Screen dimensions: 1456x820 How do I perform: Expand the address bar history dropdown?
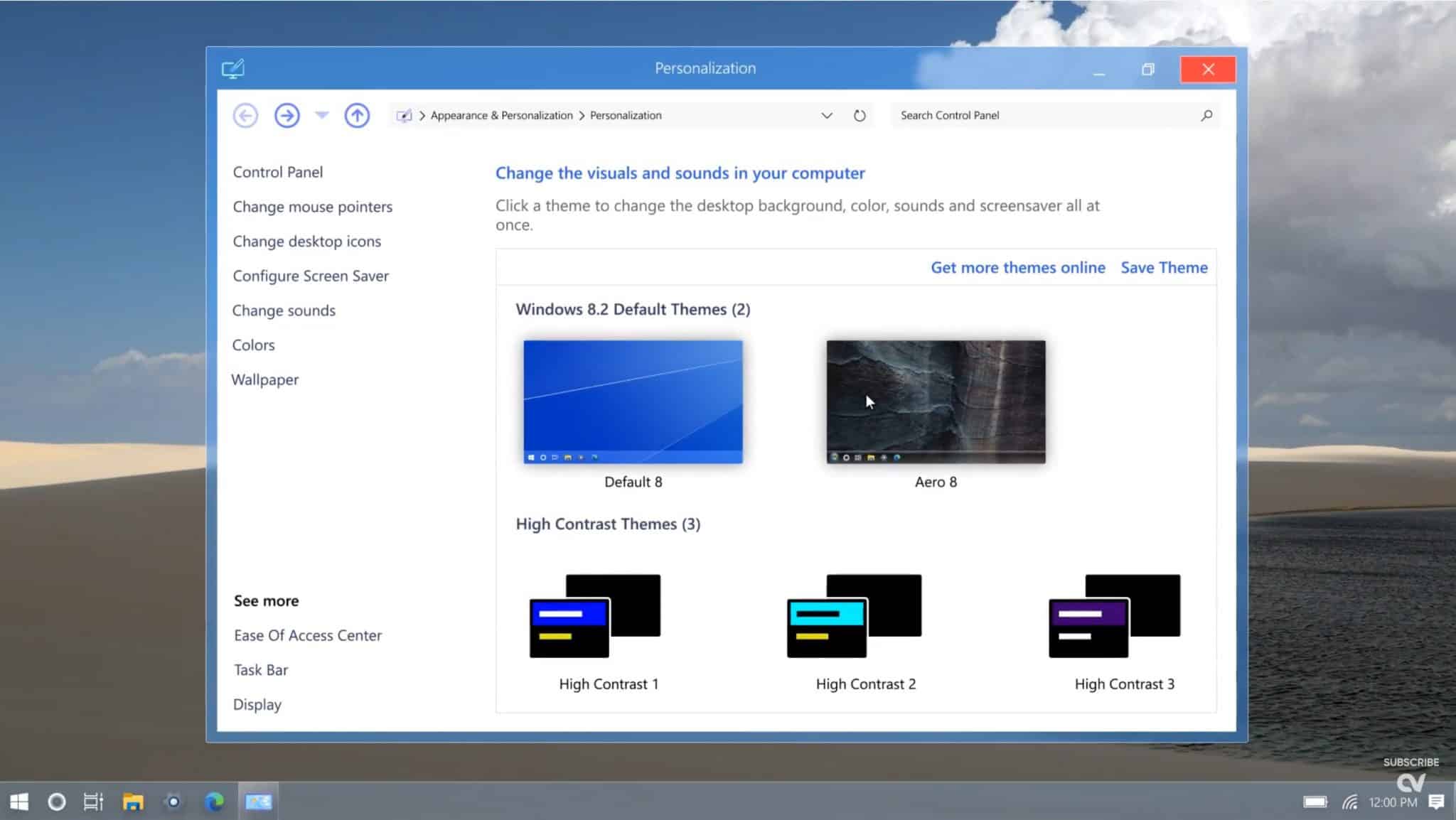click(826, 114)
